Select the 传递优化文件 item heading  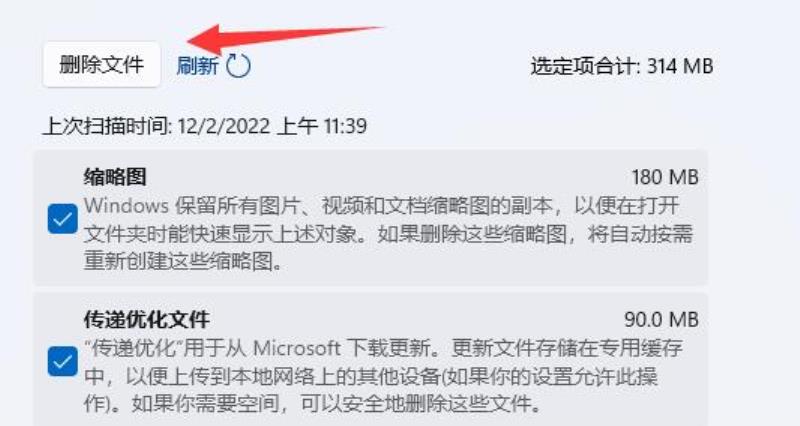pyautogui.click(x=146, y=319)
